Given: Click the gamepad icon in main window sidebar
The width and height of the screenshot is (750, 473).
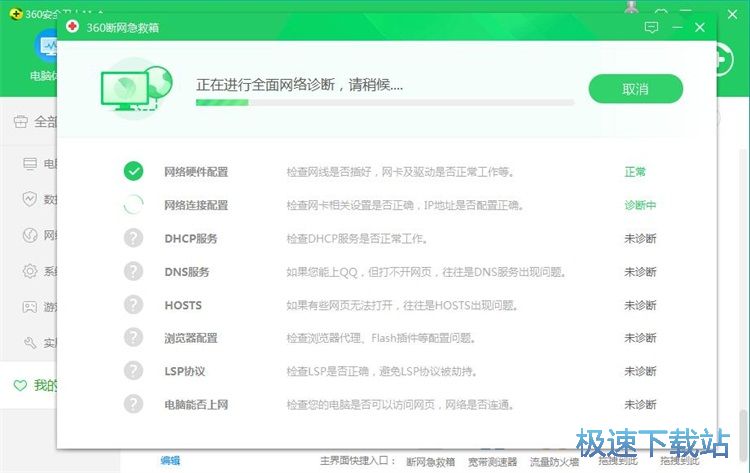Looking at the screenshot, I should [30, 307].
